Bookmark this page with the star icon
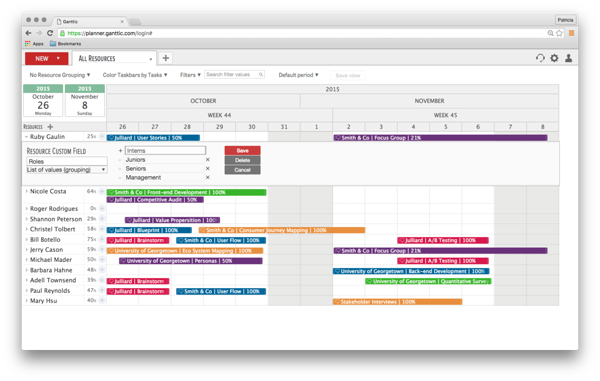The image size is (600, 381). click(x=559, y=33)
